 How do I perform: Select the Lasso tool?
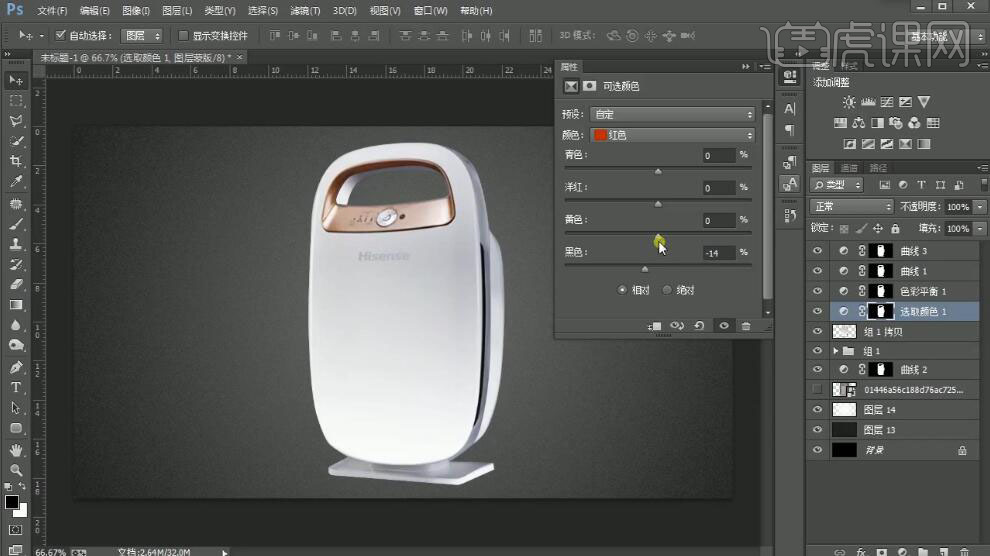point(16,121)
